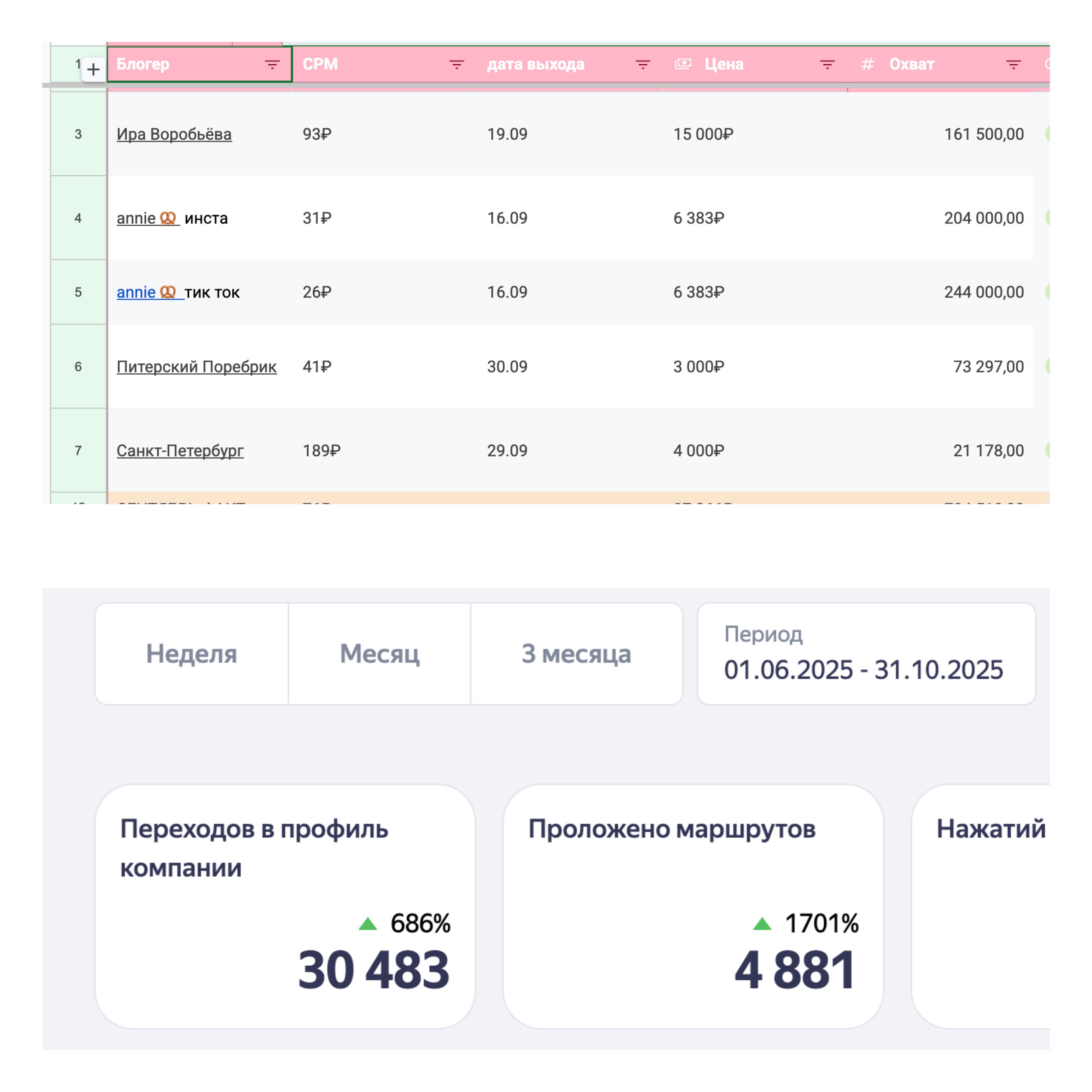The image size is (1092, 1092).
Task: Switch to 3 месяца period tab
Action: pyautogui.click(x=576, y=653)
